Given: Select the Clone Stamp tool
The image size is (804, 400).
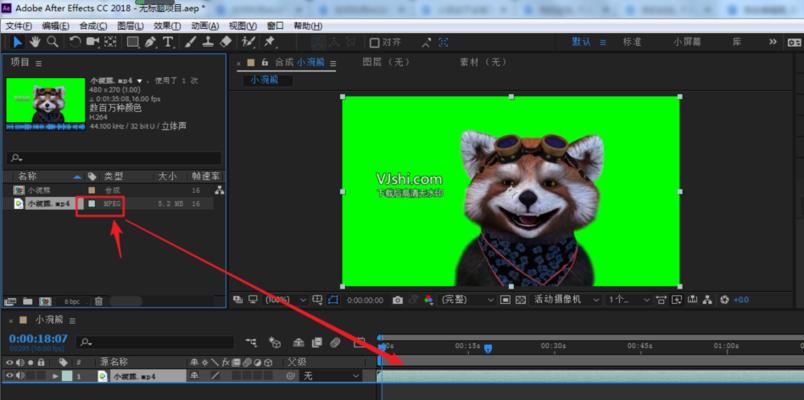Looking at the screenshot, I should [208, 42].
